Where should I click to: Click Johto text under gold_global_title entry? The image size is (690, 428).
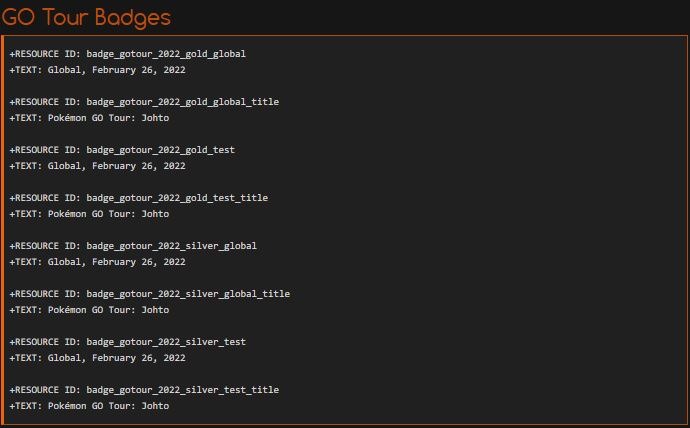click(155, 118)
